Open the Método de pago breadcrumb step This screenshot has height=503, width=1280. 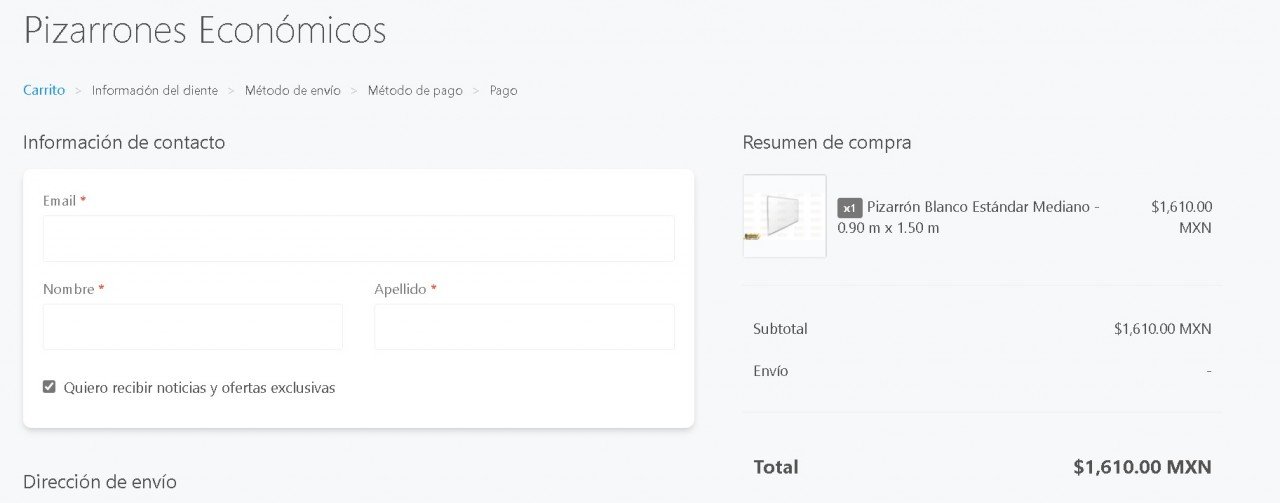[415, 90]
